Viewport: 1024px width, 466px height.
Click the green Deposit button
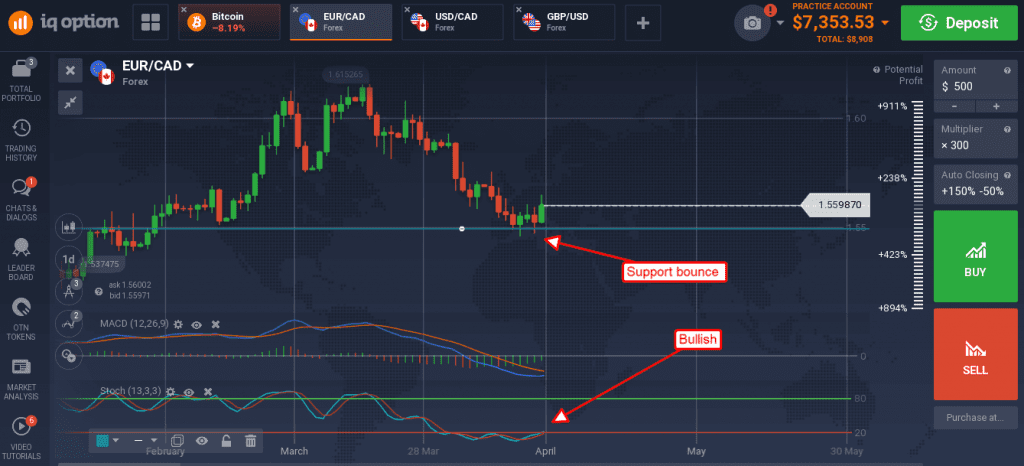coord(959,23)
